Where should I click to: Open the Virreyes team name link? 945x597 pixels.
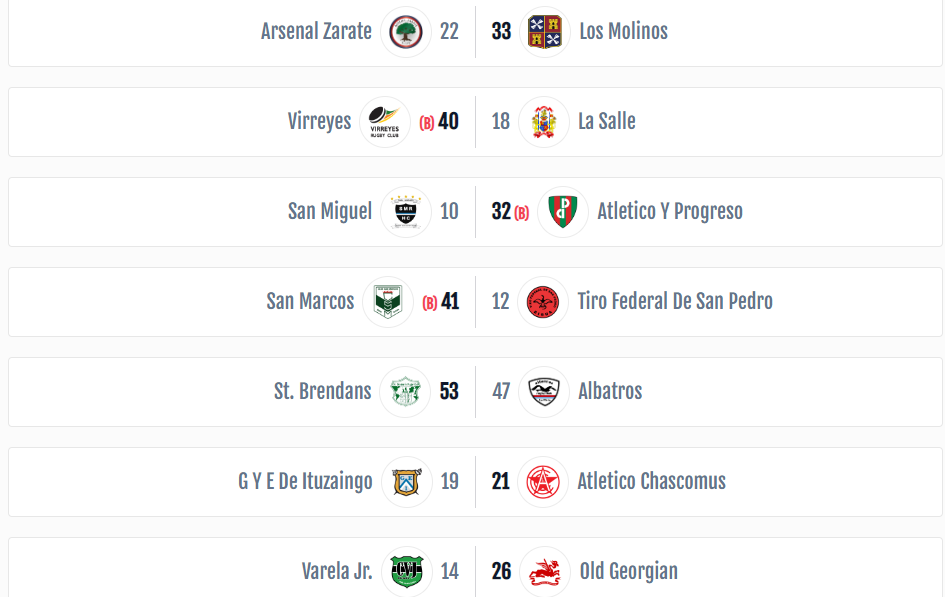click(x=319, y=121)
